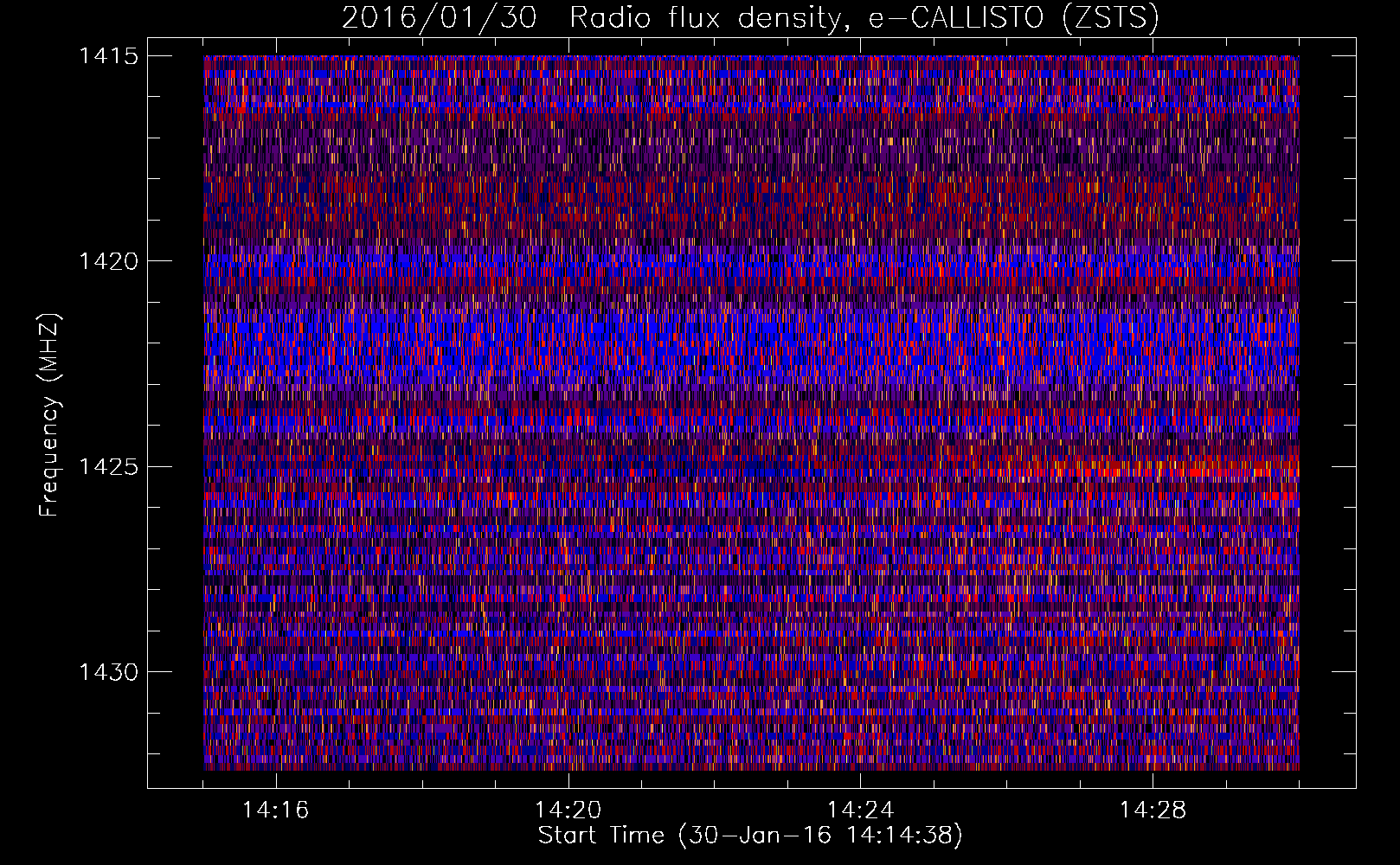The width and height of the screenshot is (1400, 865).
Task: Click the '14:24' time axis label
Action: point(860,811)
